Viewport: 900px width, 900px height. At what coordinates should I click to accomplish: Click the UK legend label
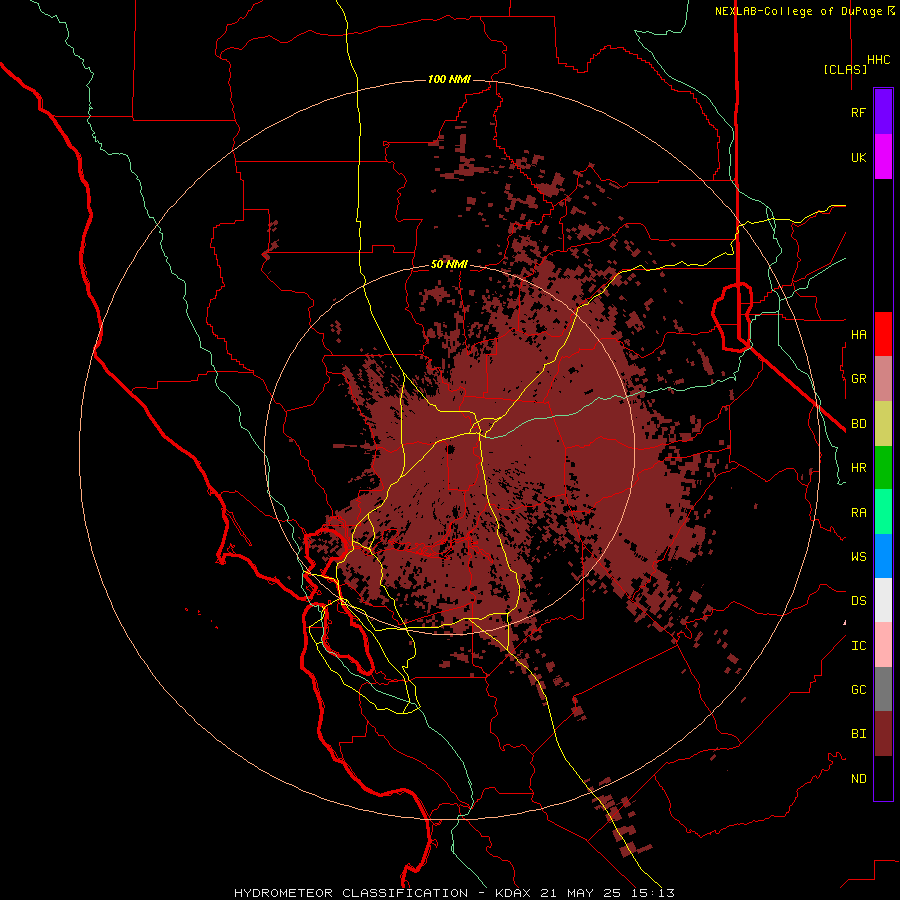[x=859, y=157]
